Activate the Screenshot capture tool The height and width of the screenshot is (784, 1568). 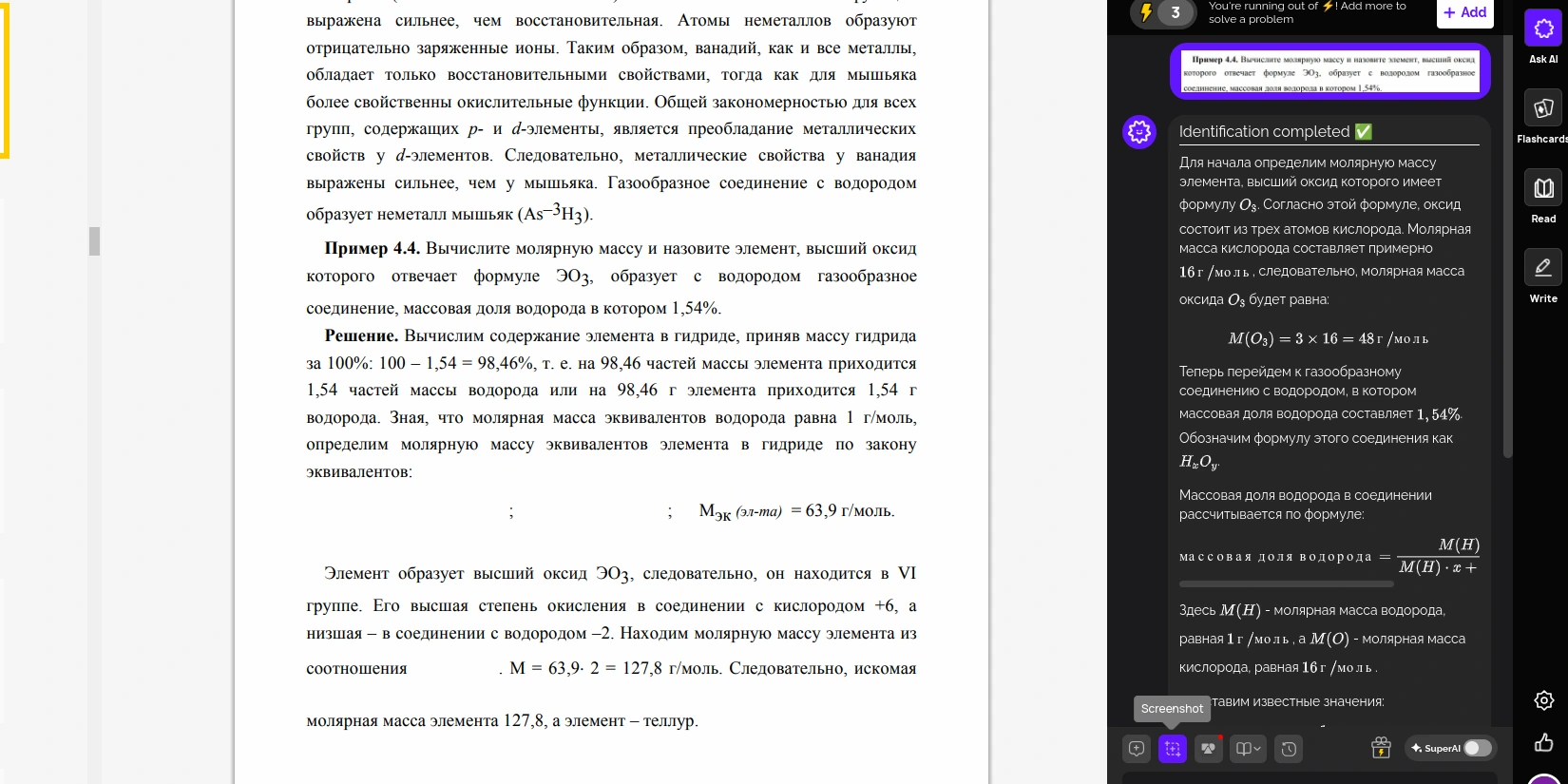point(1173,749)
